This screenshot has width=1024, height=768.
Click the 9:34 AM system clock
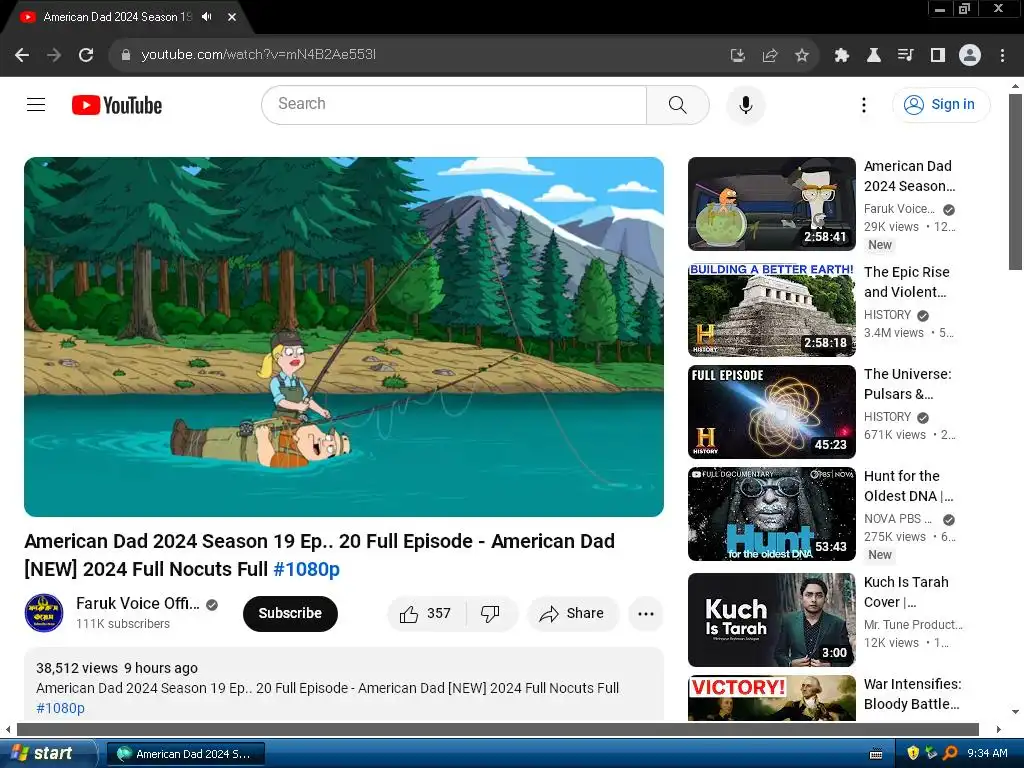tap(987, 753)
